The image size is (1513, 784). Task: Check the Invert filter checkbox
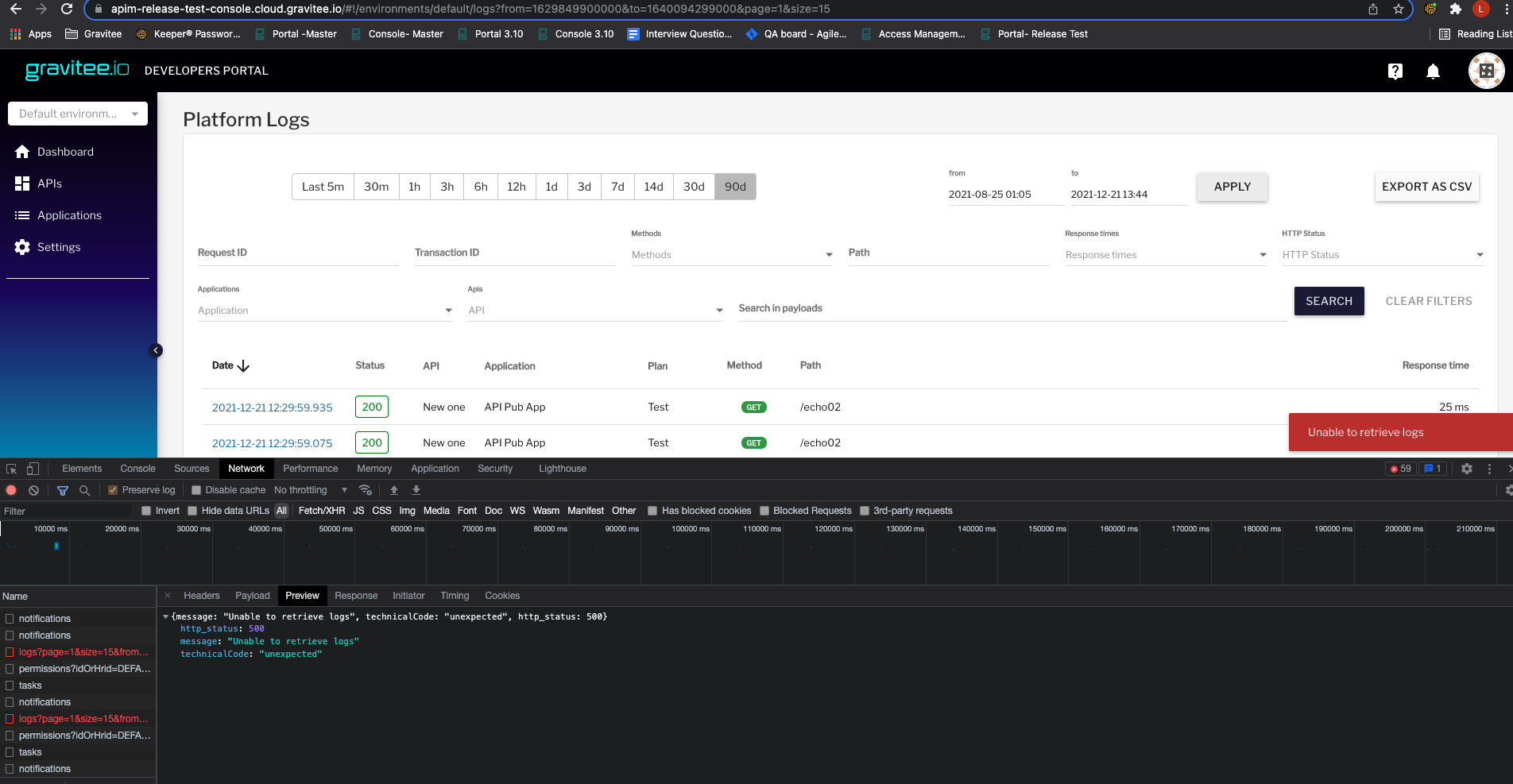coord(146,511)
